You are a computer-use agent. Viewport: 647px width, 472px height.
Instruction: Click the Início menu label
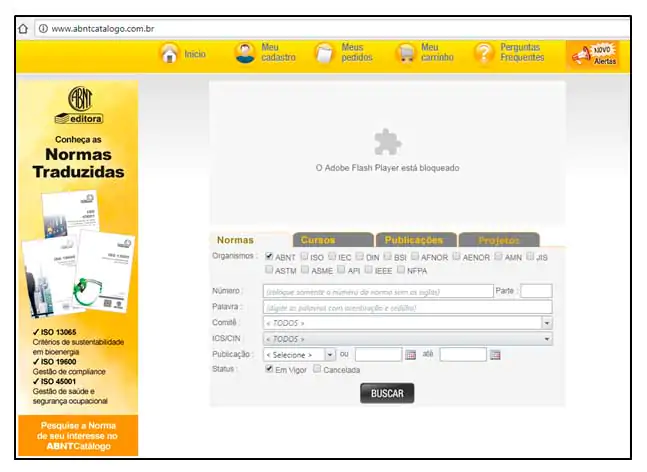point(195,54)
